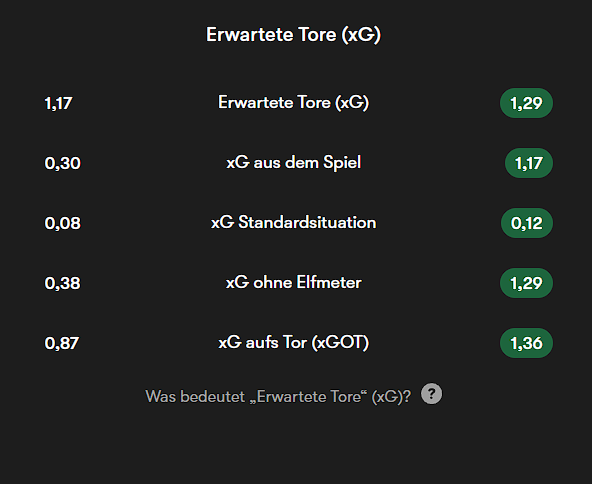Click the green 1,29 badge for Erwartete Tore
Image resolution: width=592 pixels, height=484 pixels.
click(526, 103)
